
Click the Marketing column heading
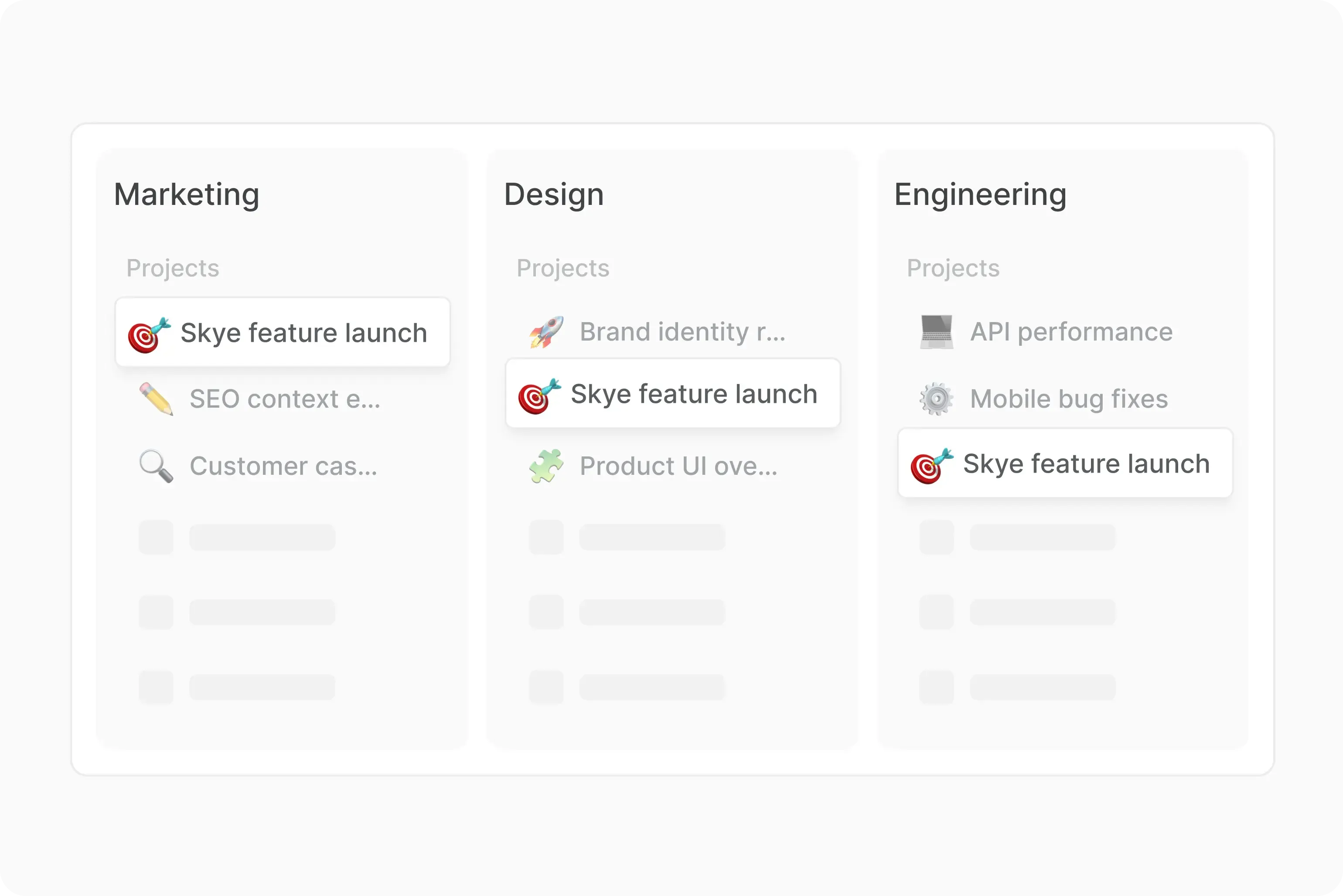point(186,194)
